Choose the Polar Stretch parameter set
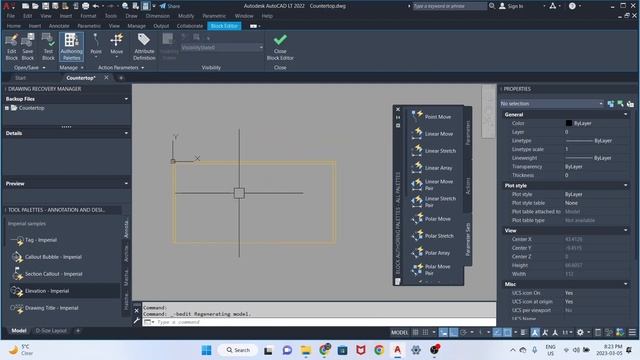This screenshot has height=360, width=640. [433, 236]
